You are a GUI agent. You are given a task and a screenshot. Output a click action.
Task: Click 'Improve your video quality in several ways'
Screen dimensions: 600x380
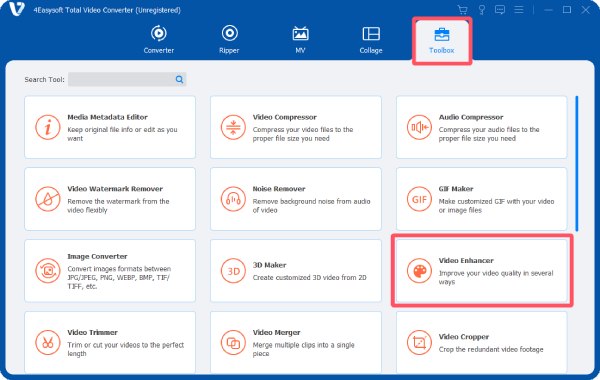[x=496, y=277]
